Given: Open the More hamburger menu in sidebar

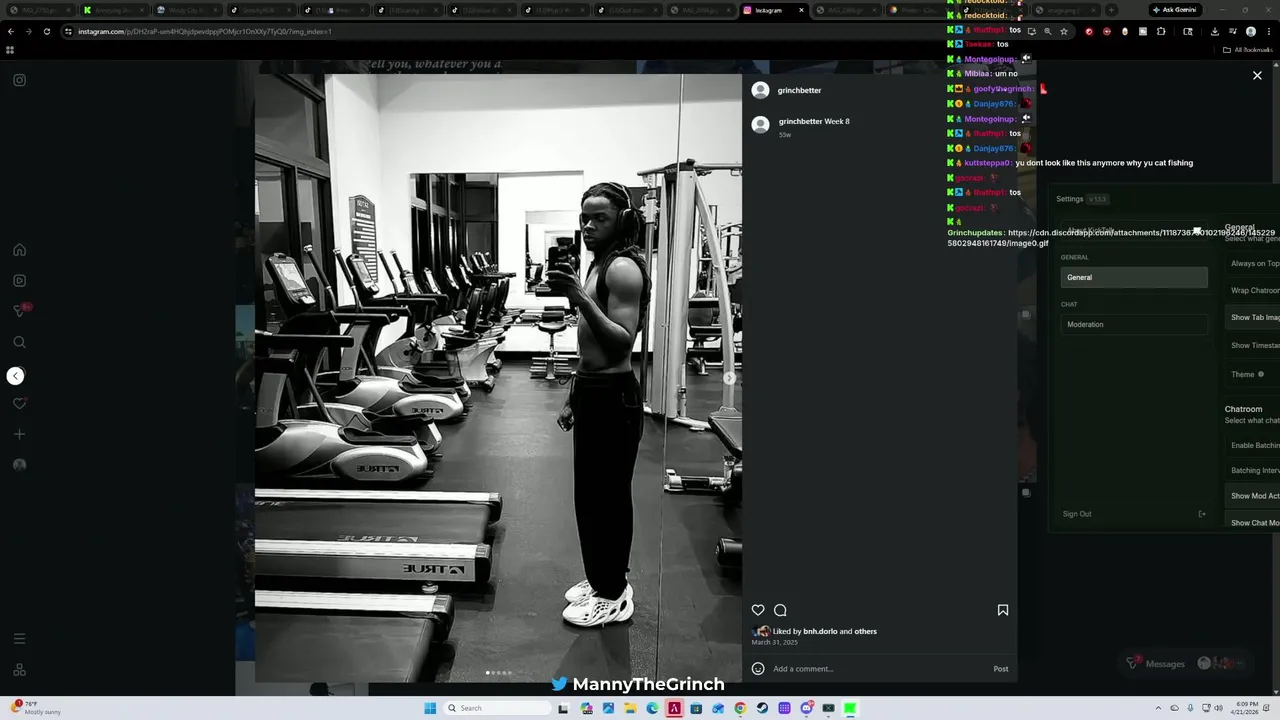Looking at the screenshot, I should 19,639.
